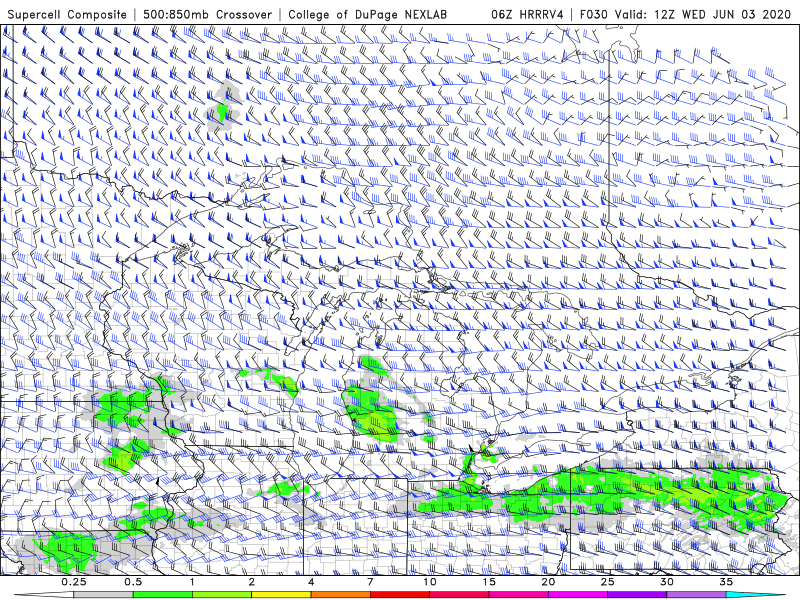
Task: Click the '500:850mb Crossover' header label
Action: click(x=207, y=14)
